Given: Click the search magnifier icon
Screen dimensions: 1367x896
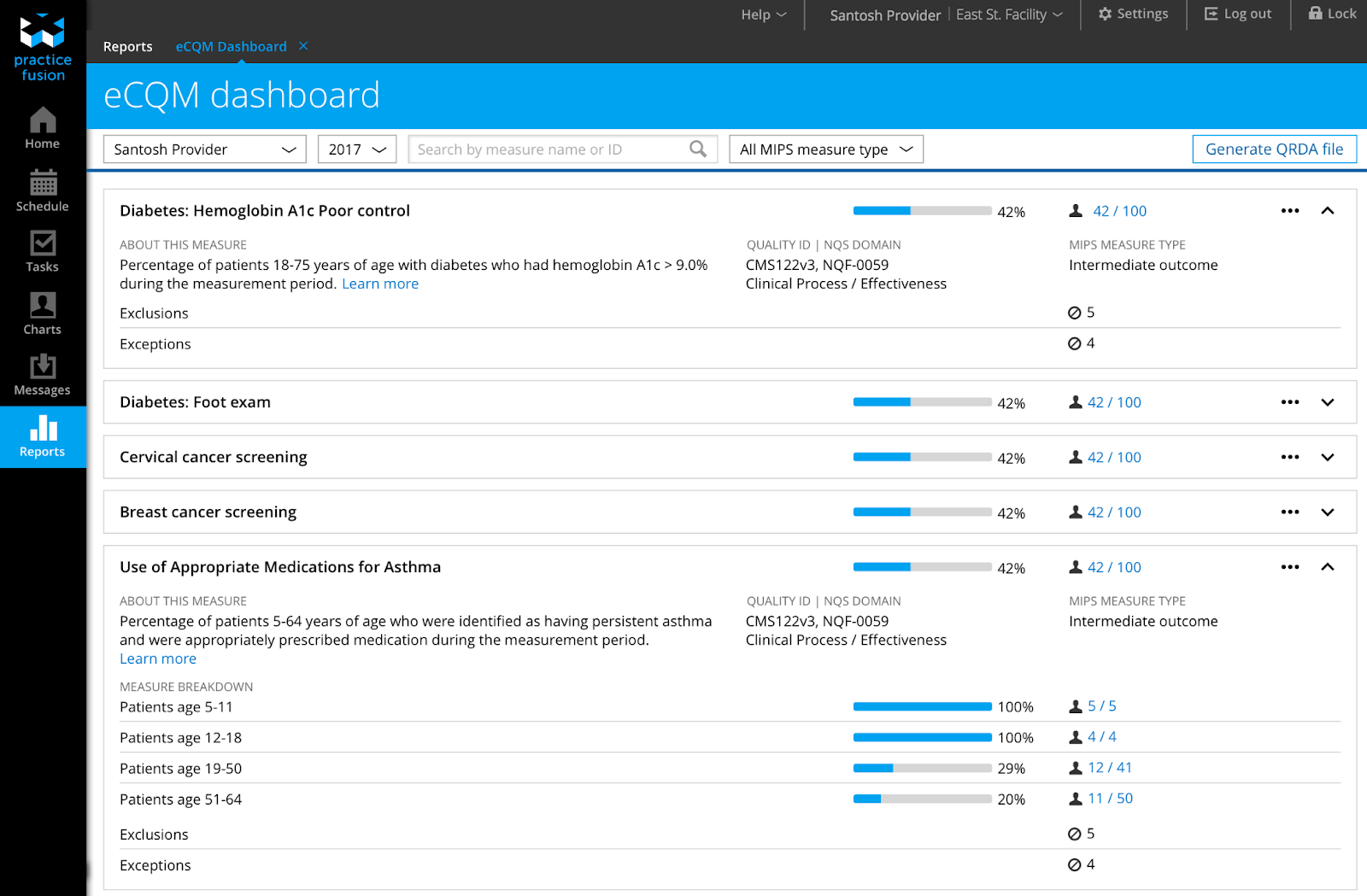Looking at the screenshot, I should point(698,149).
